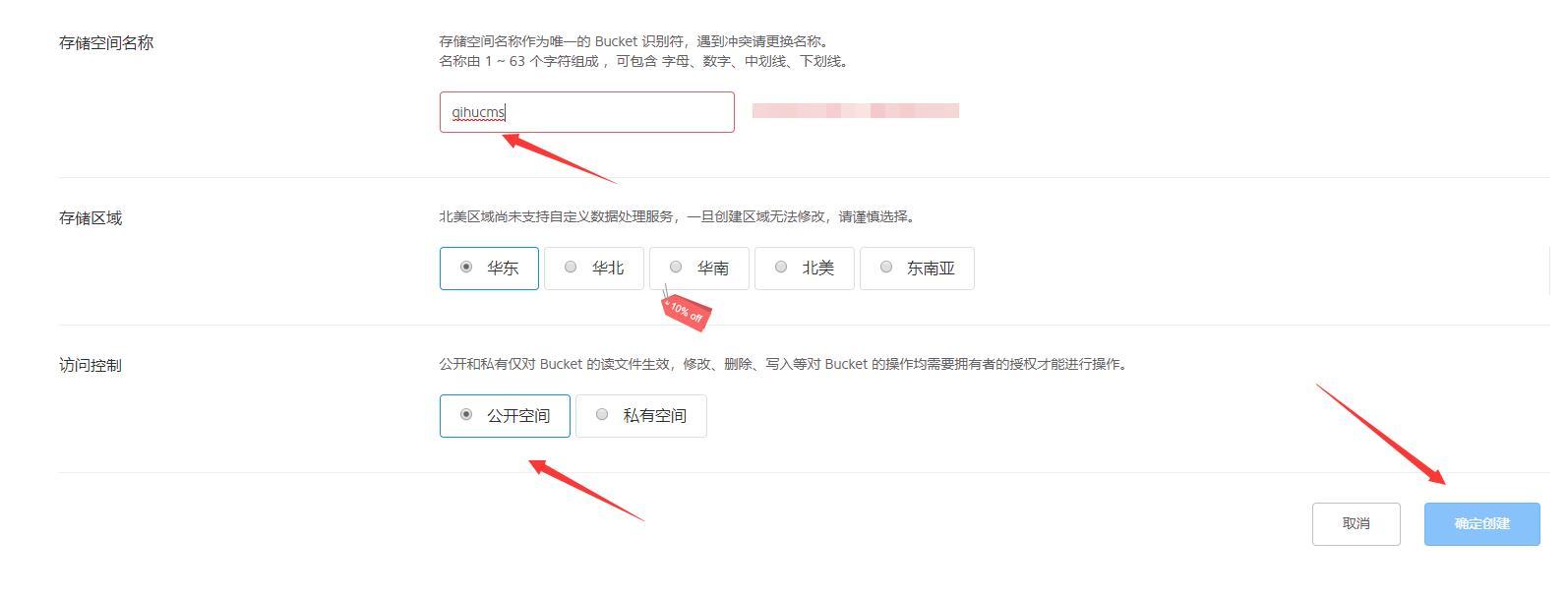
Task: Click the 10% off red discount tag
Action: coord(686,313)
